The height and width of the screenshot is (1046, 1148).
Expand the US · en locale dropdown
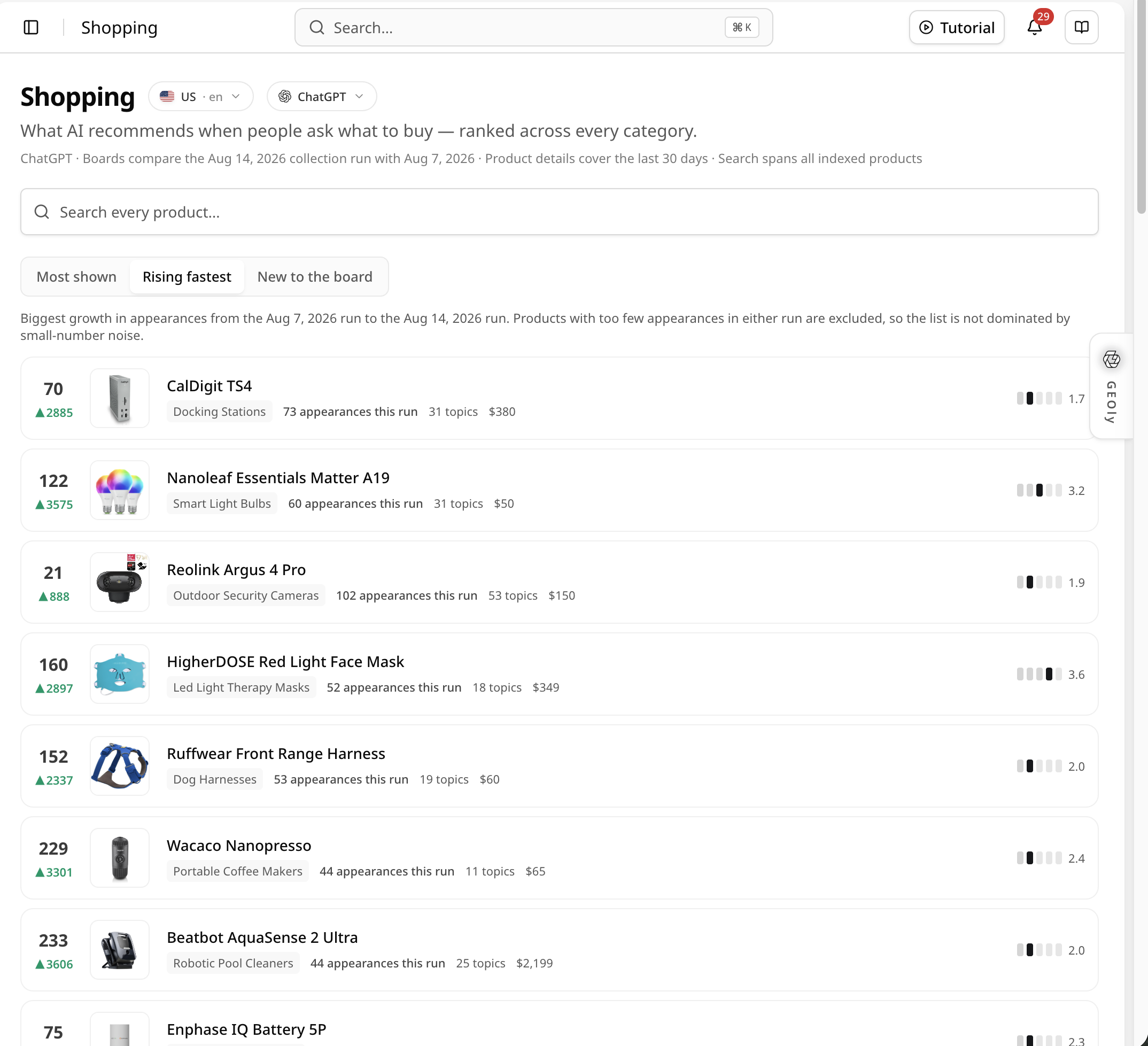[x=200, y=96]
